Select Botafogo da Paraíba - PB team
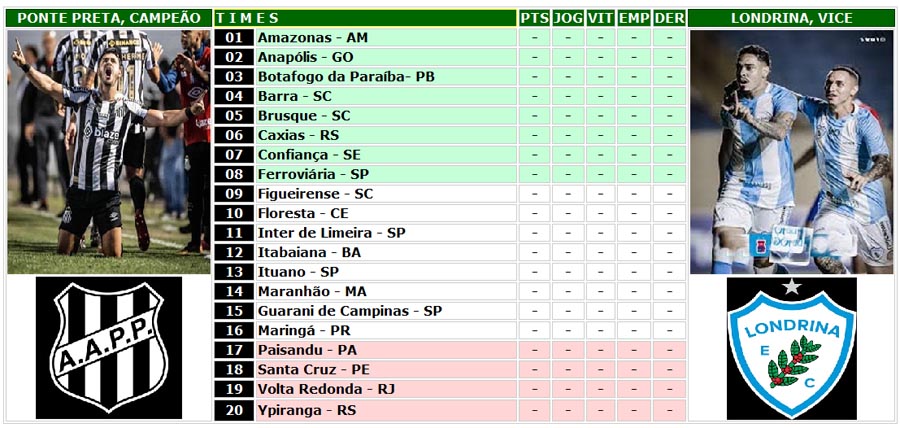Screen dimensions: 900x428 tap(345, 76)
